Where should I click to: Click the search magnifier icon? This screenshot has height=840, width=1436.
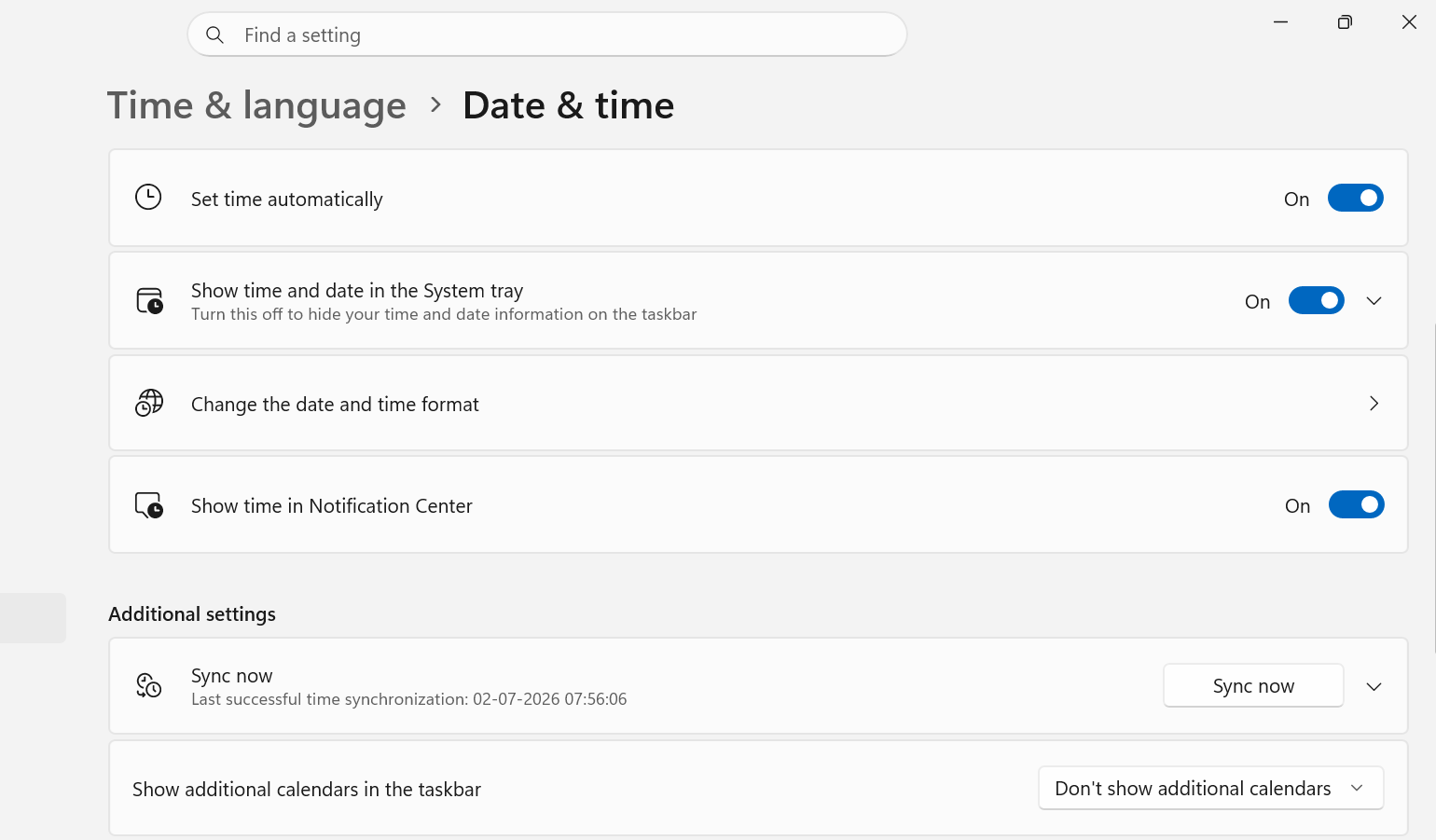point(214,34)
